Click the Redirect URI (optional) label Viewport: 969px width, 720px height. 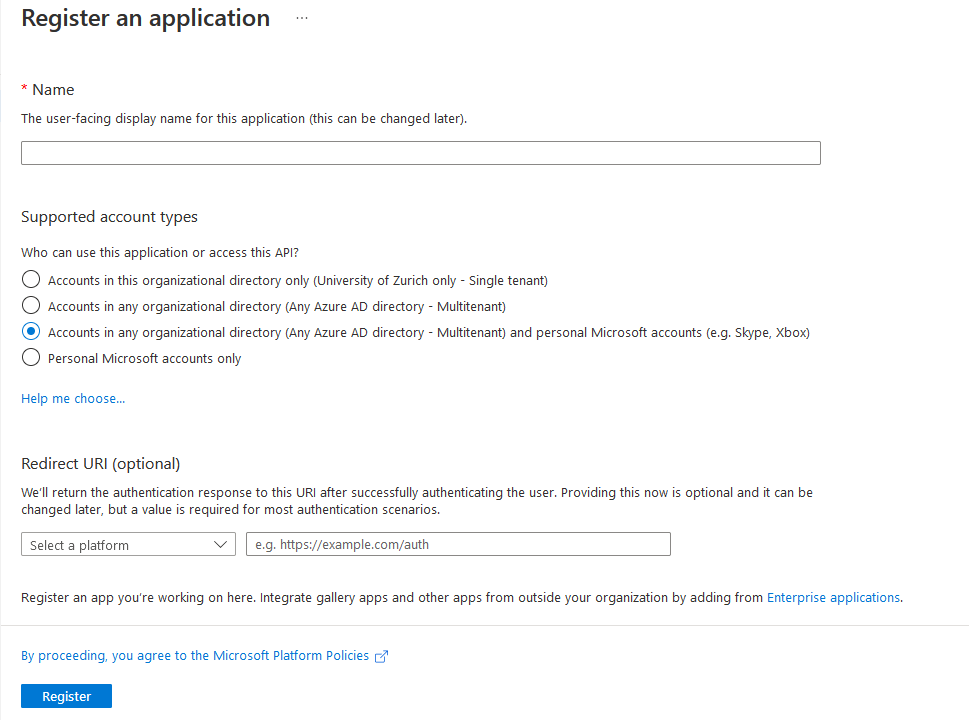100,464
